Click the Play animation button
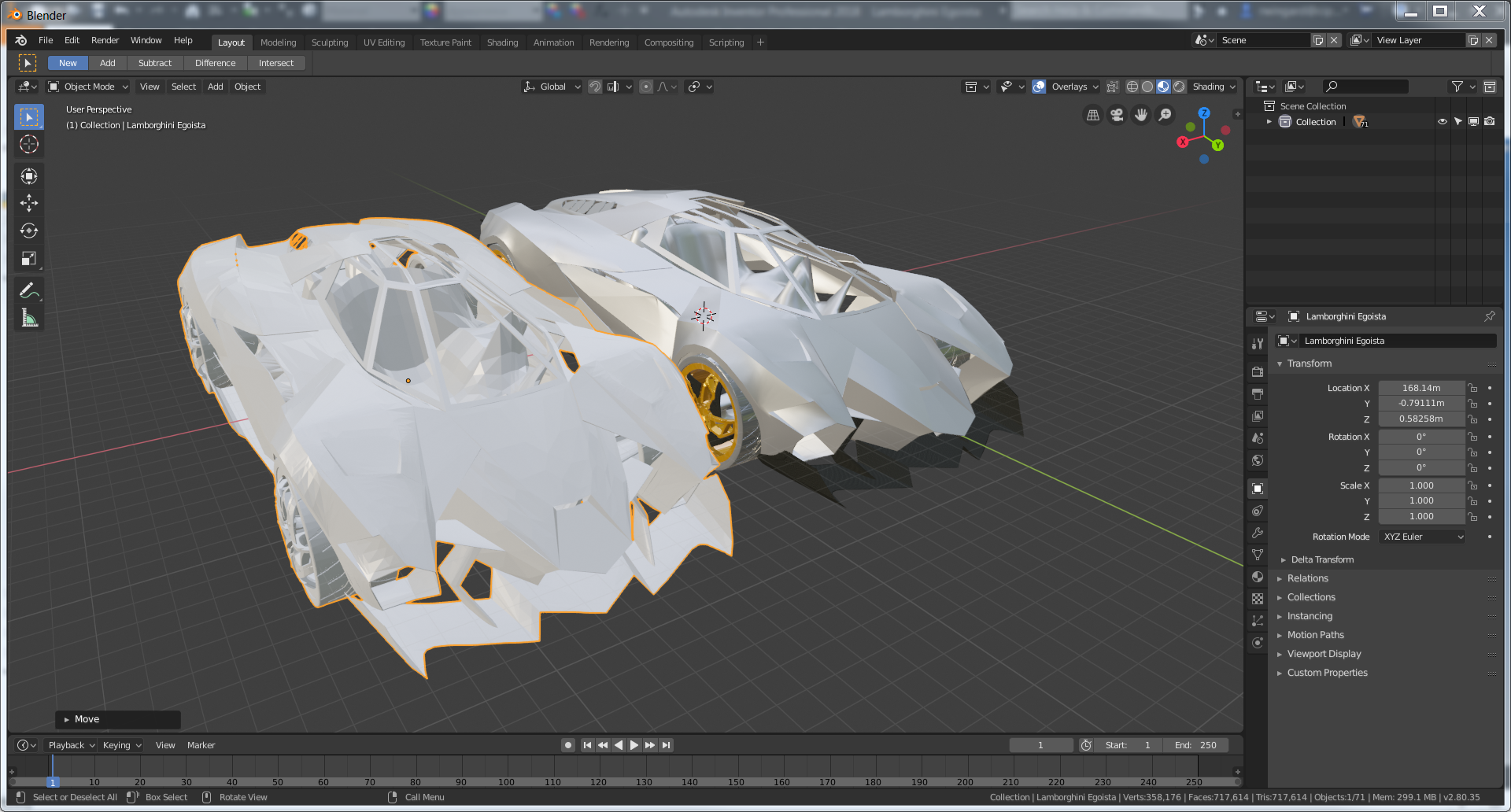 pos(634,745)
